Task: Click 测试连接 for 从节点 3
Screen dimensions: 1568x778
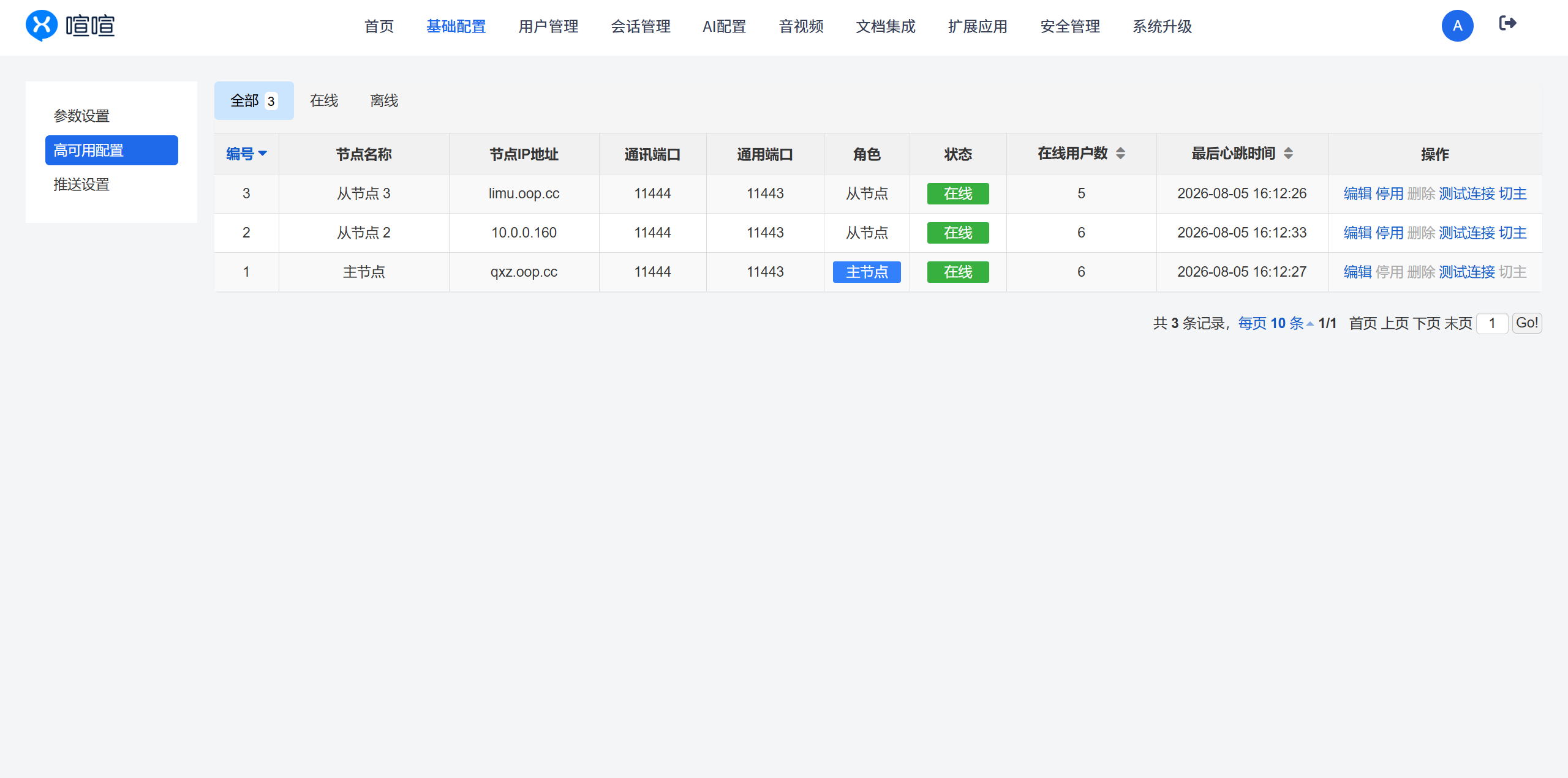Action: (1467, 193)
